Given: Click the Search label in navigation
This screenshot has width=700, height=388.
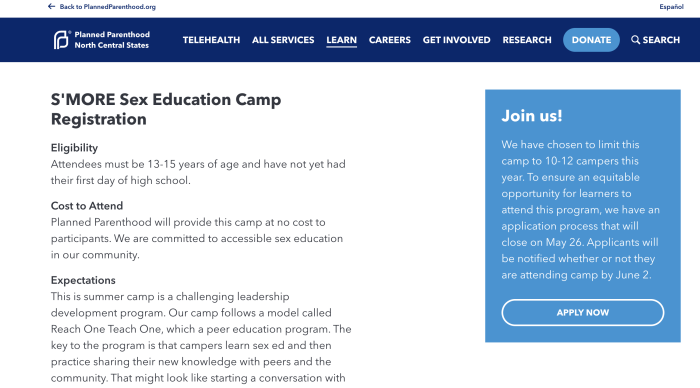Looking at the screenshot, I should click(661, 40).
